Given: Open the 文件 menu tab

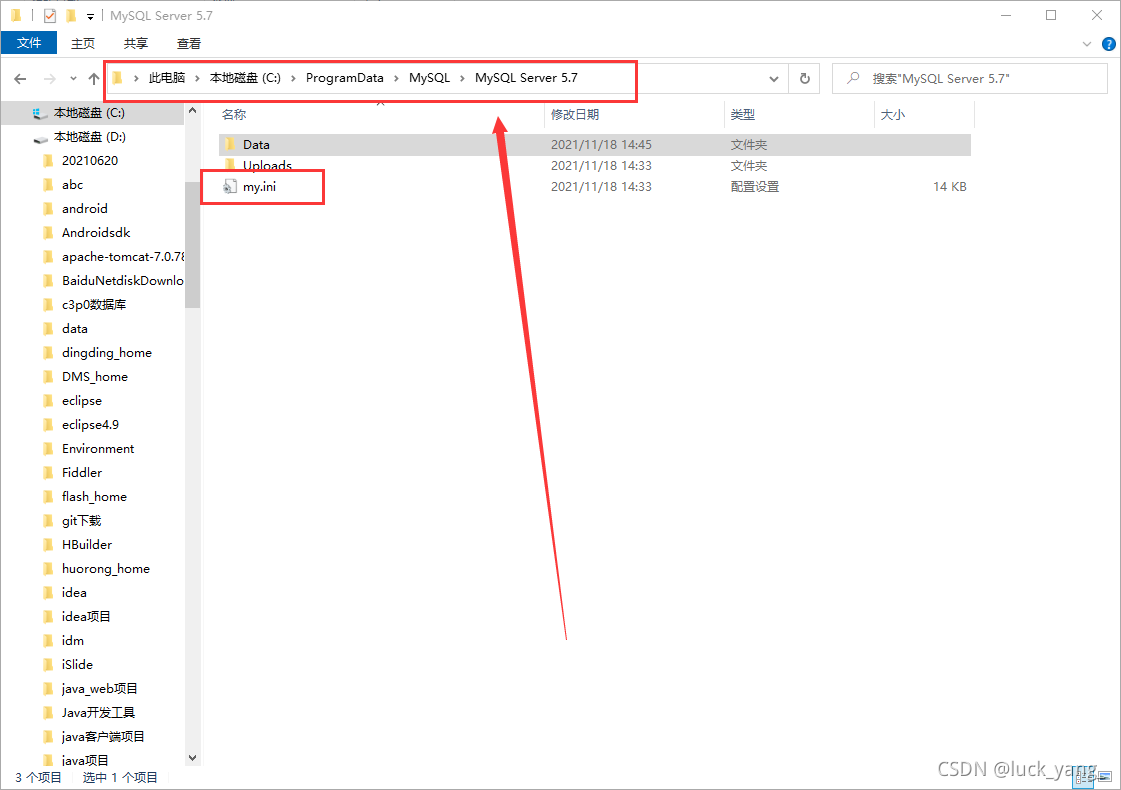Looking at the screenshot, I should coord(29,43).
